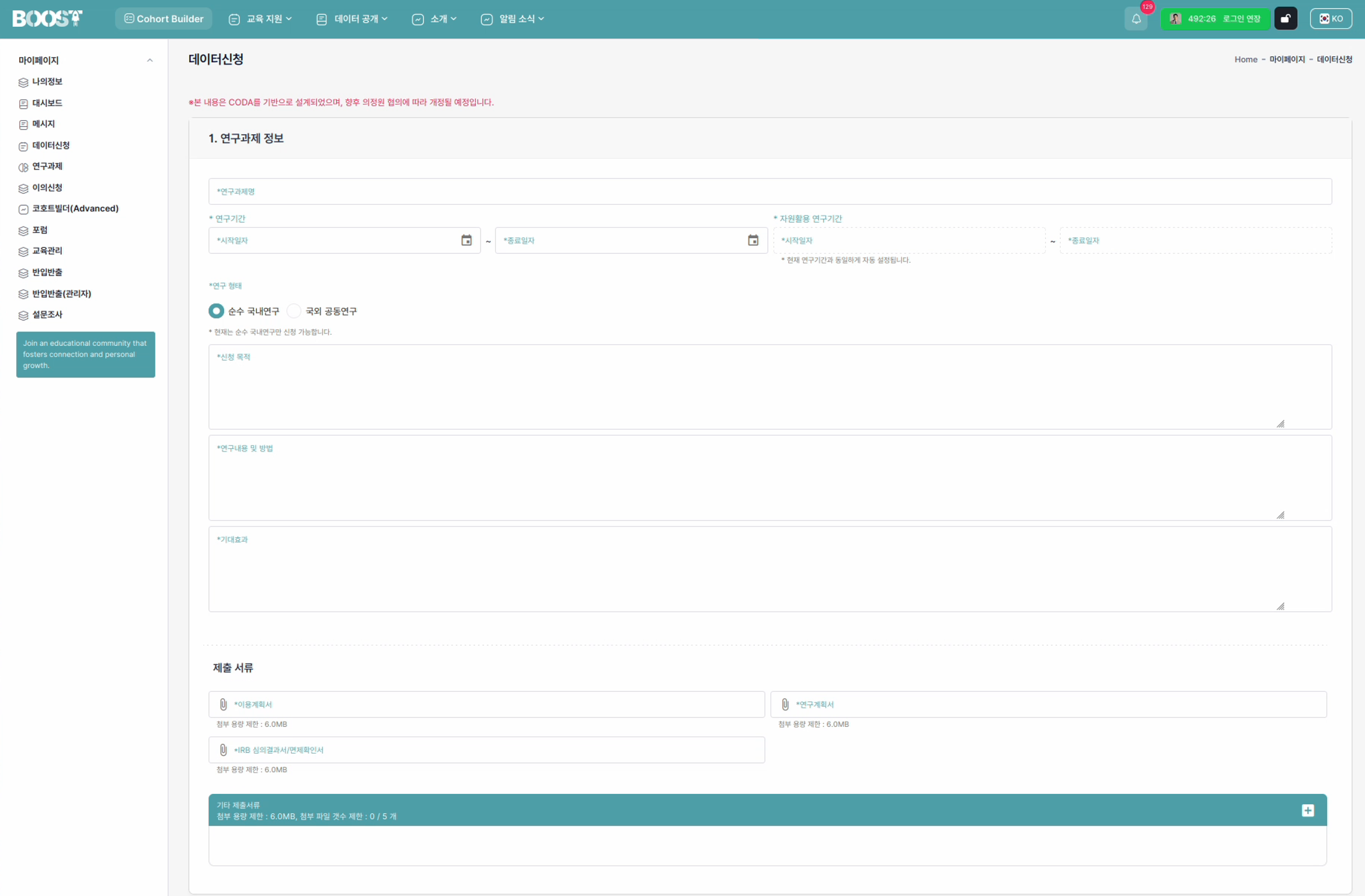Click 자원활용 연구기간 시작일자 field

909,240
